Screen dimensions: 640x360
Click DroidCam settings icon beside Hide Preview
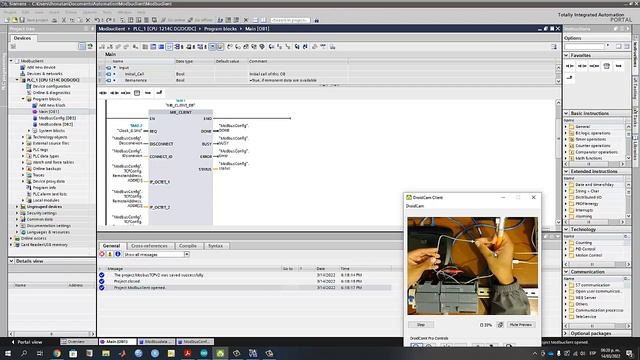click(x=500, y=324)
